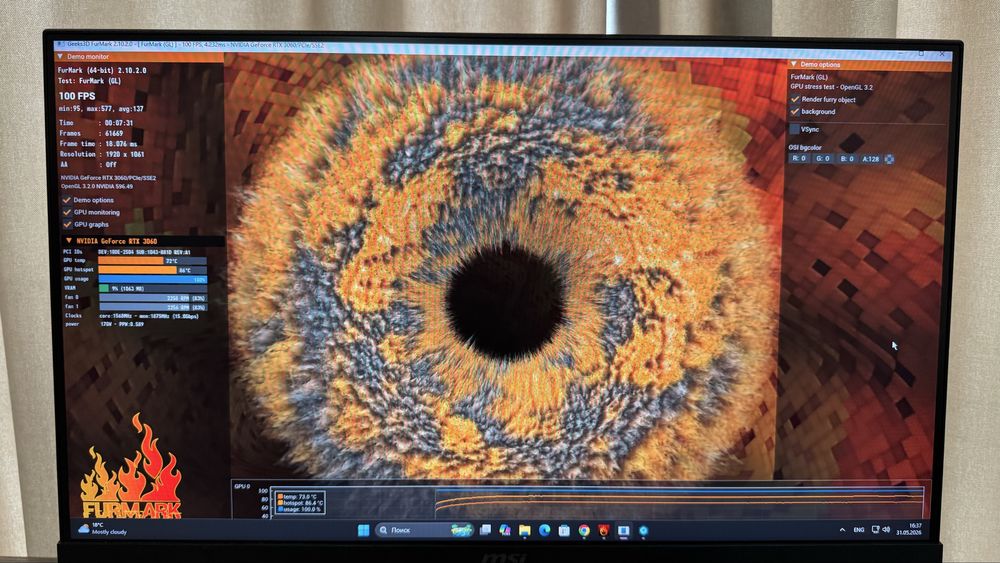
Task: Click the R: 0 color field
Action: (x=799, y=159)
